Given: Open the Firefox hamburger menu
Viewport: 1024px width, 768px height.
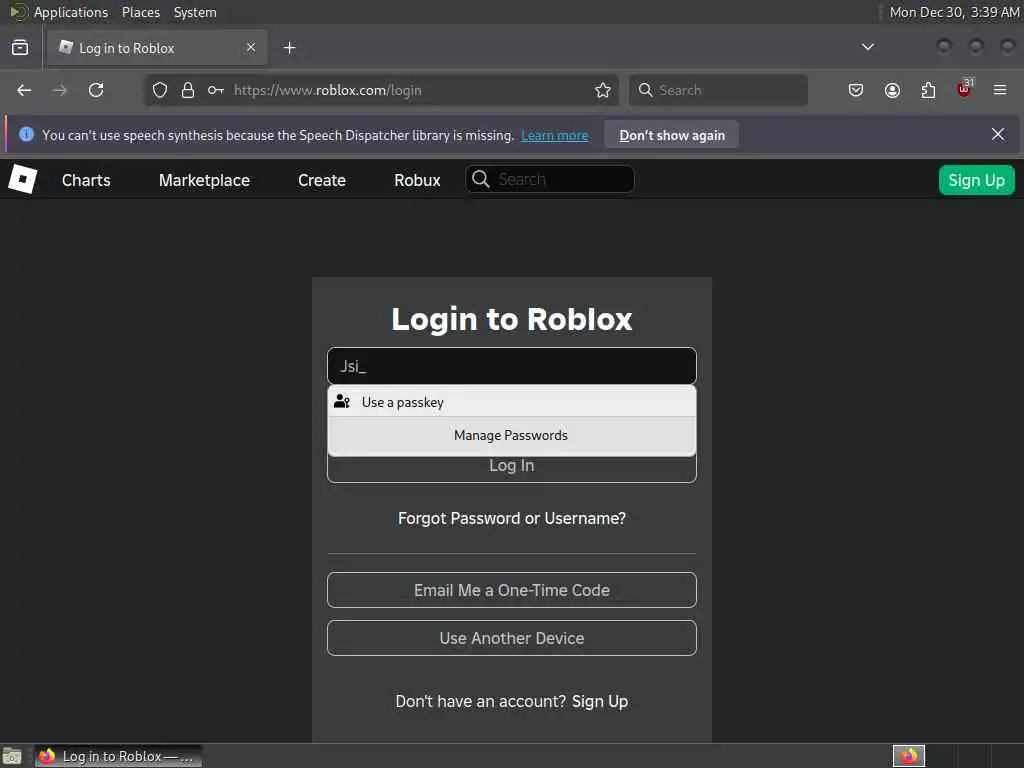Looking at the screenshot, I should (x=1000, y=90).
